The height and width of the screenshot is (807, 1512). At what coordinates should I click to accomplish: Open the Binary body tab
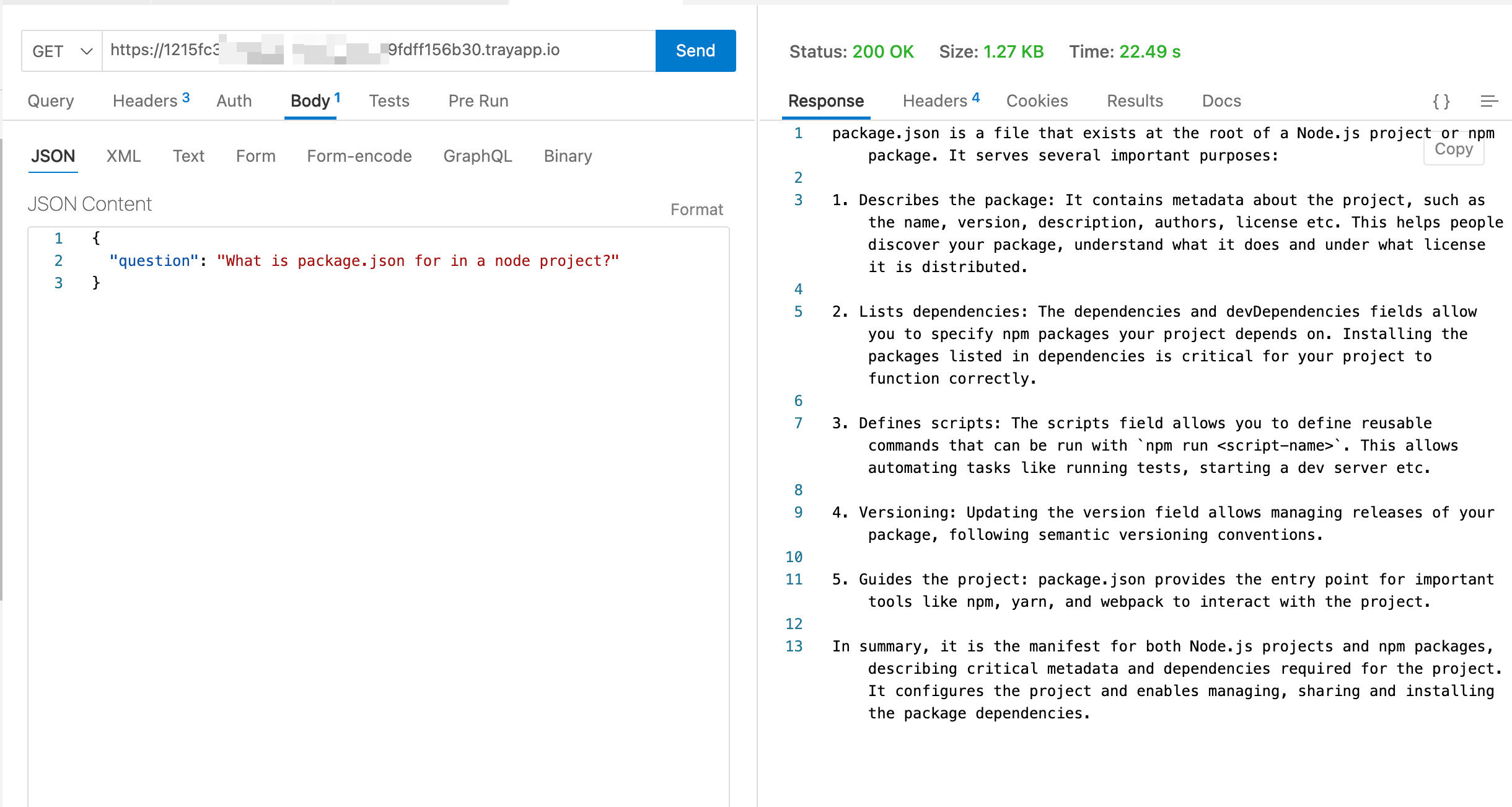[567, 156]
